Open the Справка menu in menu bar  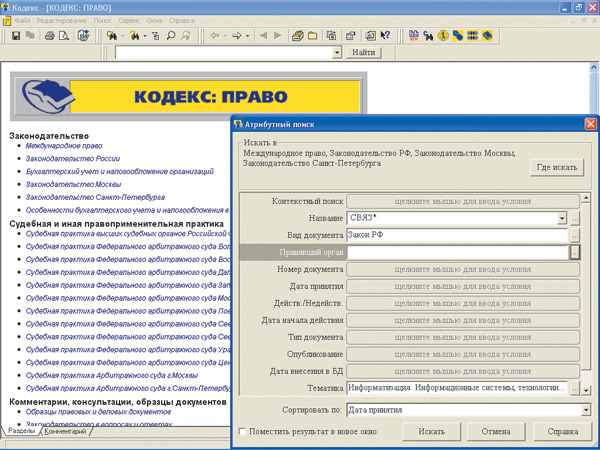181,21
